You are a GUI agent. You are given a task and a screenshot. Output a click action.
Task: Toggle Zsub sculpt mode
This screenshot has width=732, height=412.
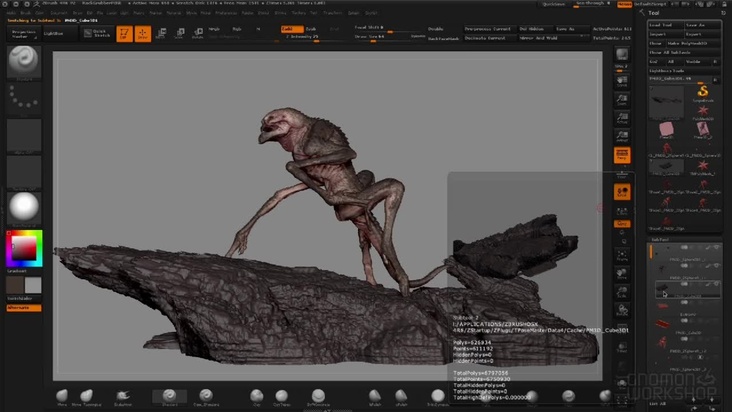(x=309, y=29)
